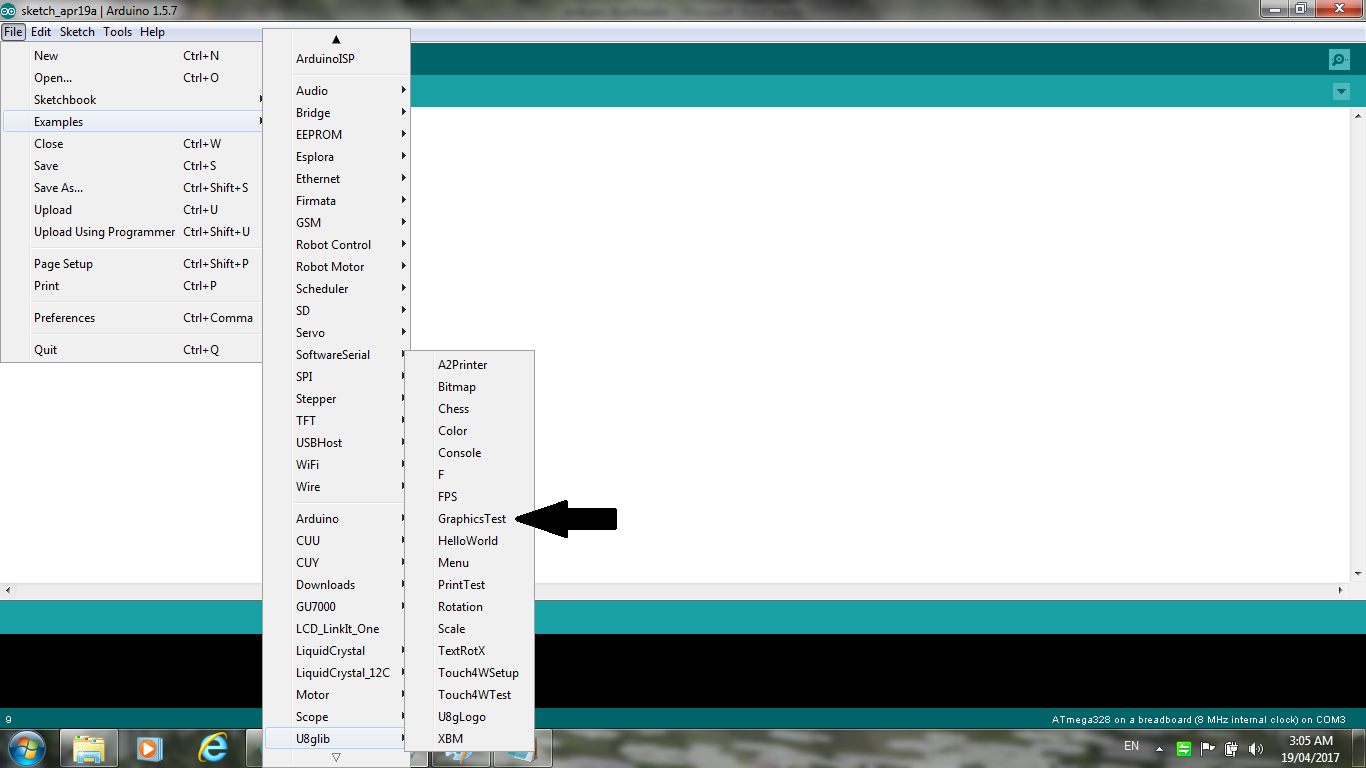This screenshot has width=1366, height=768.
Task: Choose Quit from File menu
Action: (133, 350)
